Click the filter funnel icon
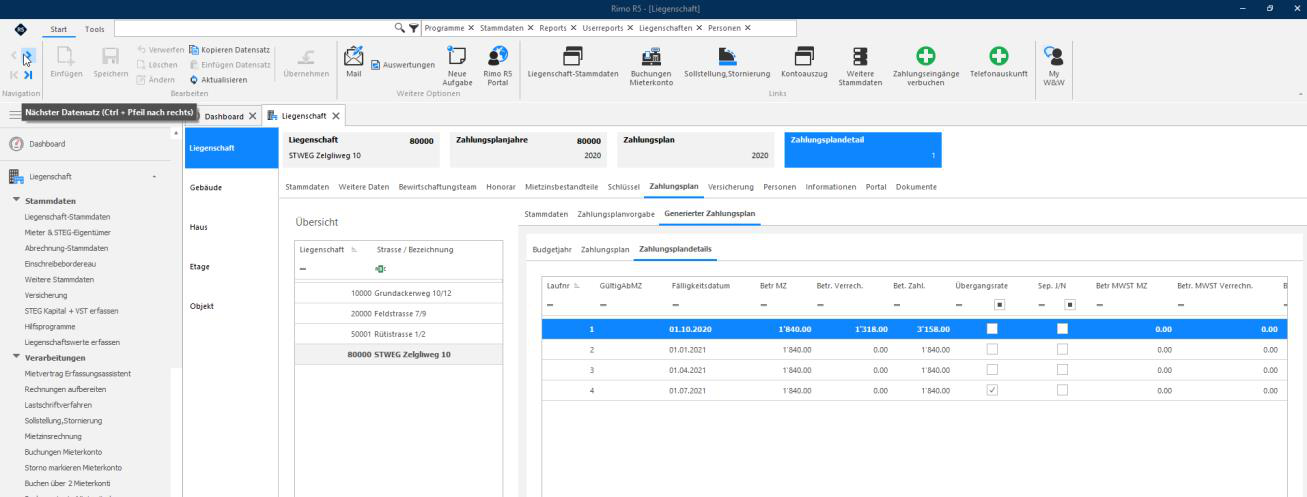1307x497 pixels. [x=413, y=27]
